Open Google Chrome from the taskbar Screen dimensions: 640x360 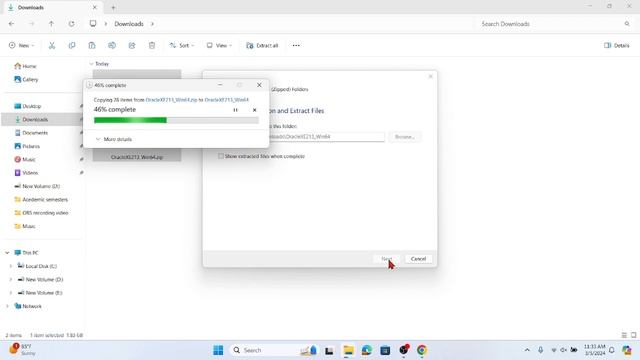coord(422,350)
